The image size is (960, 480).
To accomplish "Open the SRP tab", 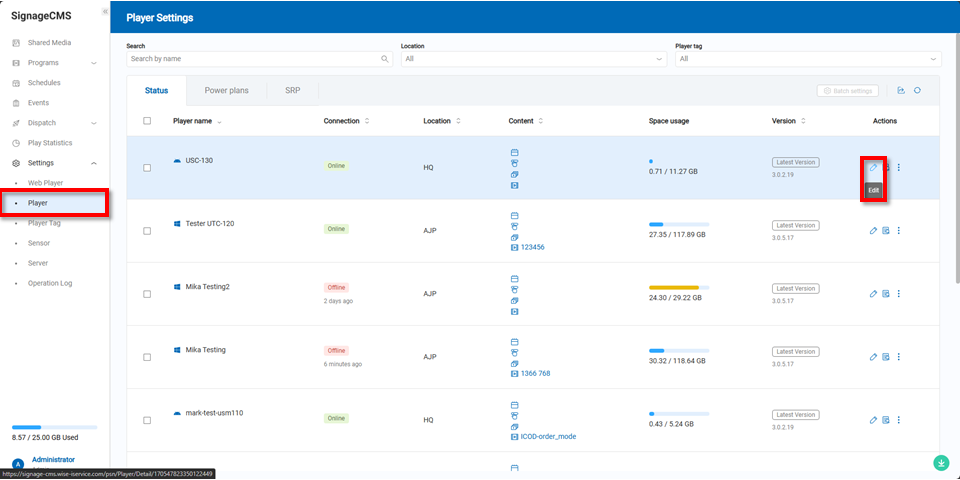I will tap(292, 91).
